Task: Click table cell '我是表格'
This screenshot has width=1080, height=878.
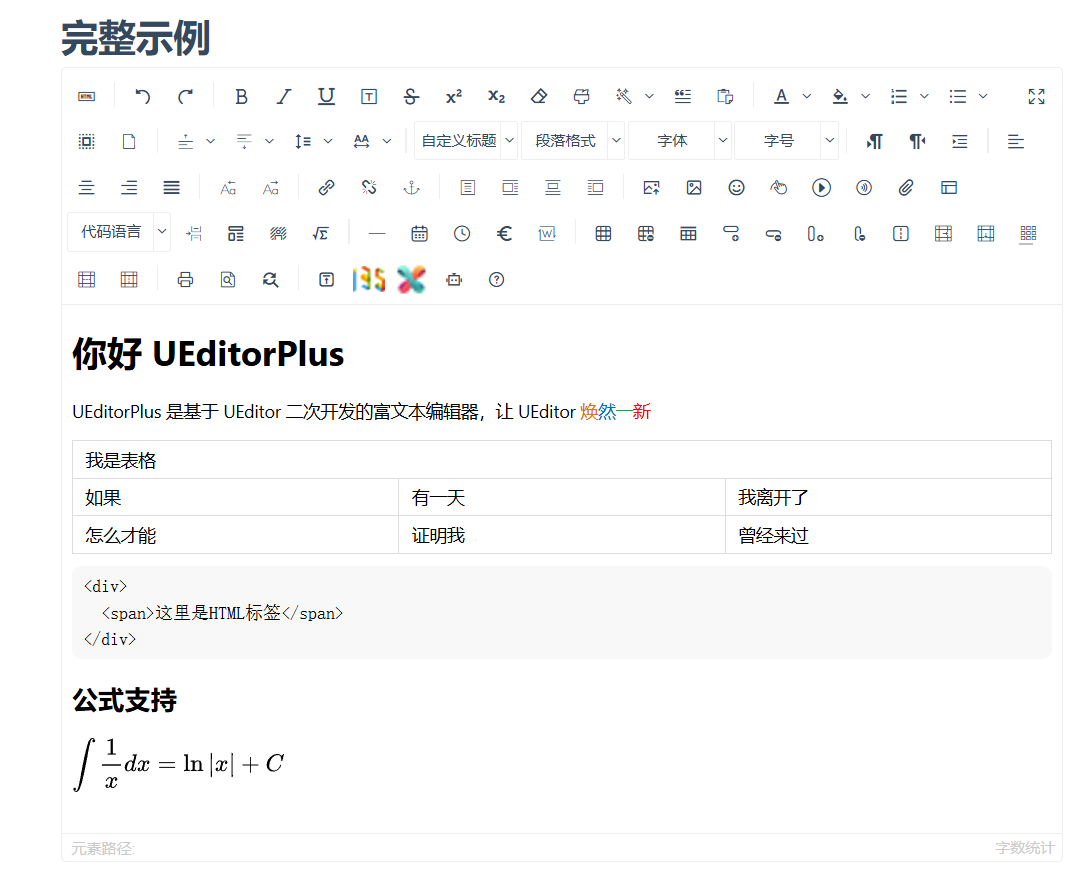Action: click(561, 460)
